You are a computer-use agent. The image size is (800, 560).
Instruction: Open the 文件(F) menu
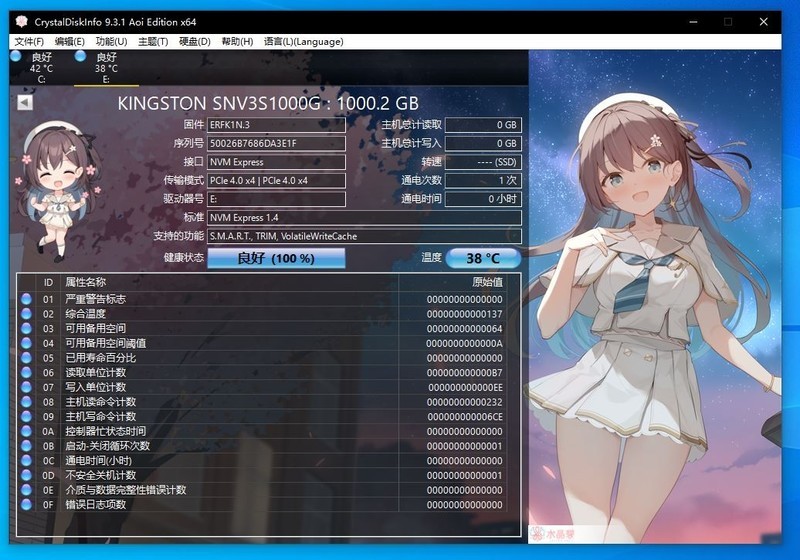coord(29,42)
